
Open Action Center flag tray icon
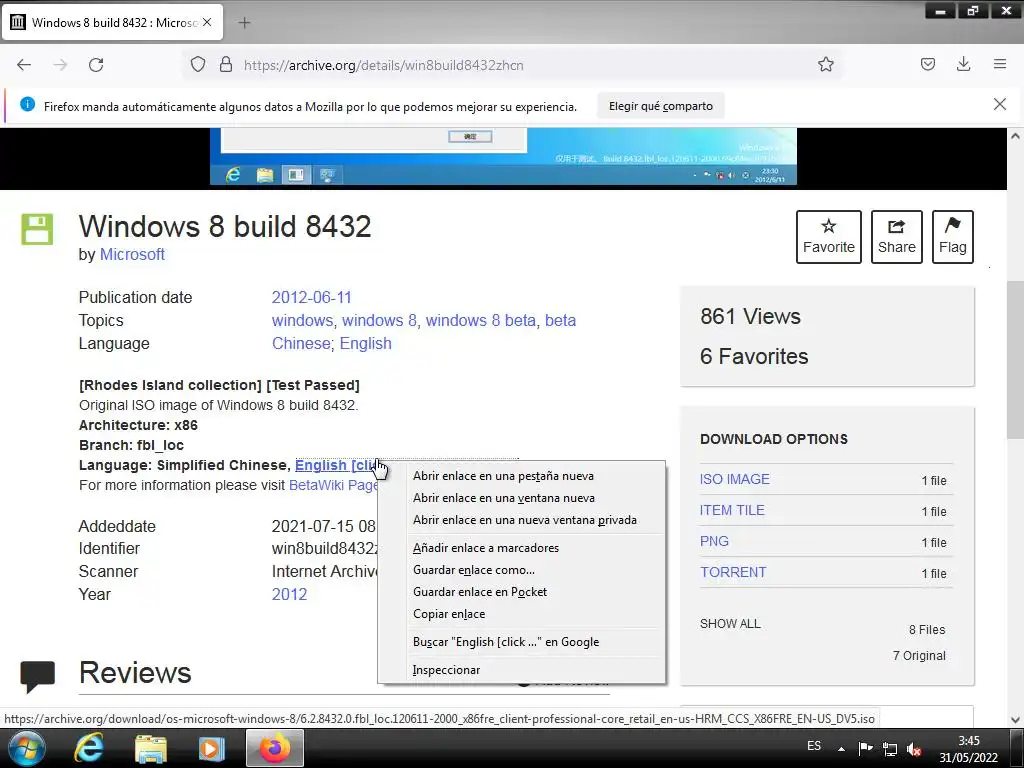click(x=865, y=748)
